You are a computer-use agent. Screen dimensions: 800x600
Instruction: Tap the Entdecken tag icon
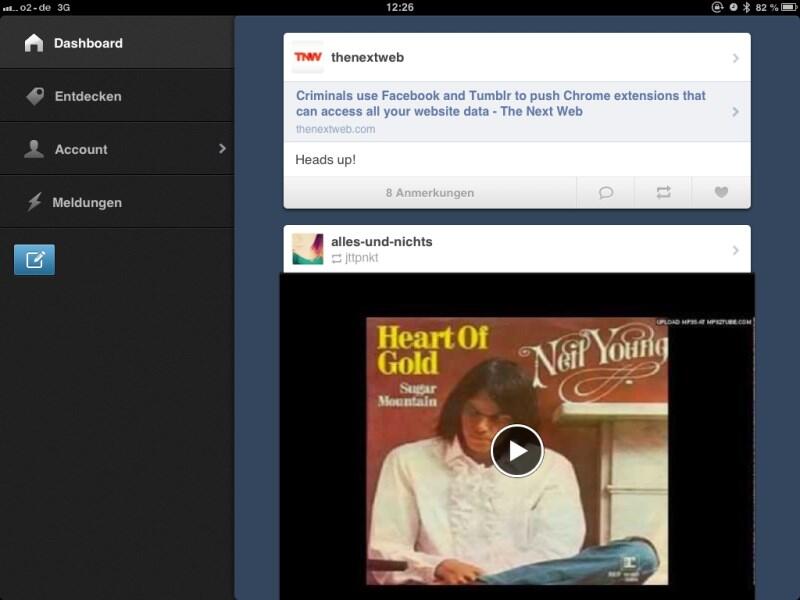(x=35, y=96)
